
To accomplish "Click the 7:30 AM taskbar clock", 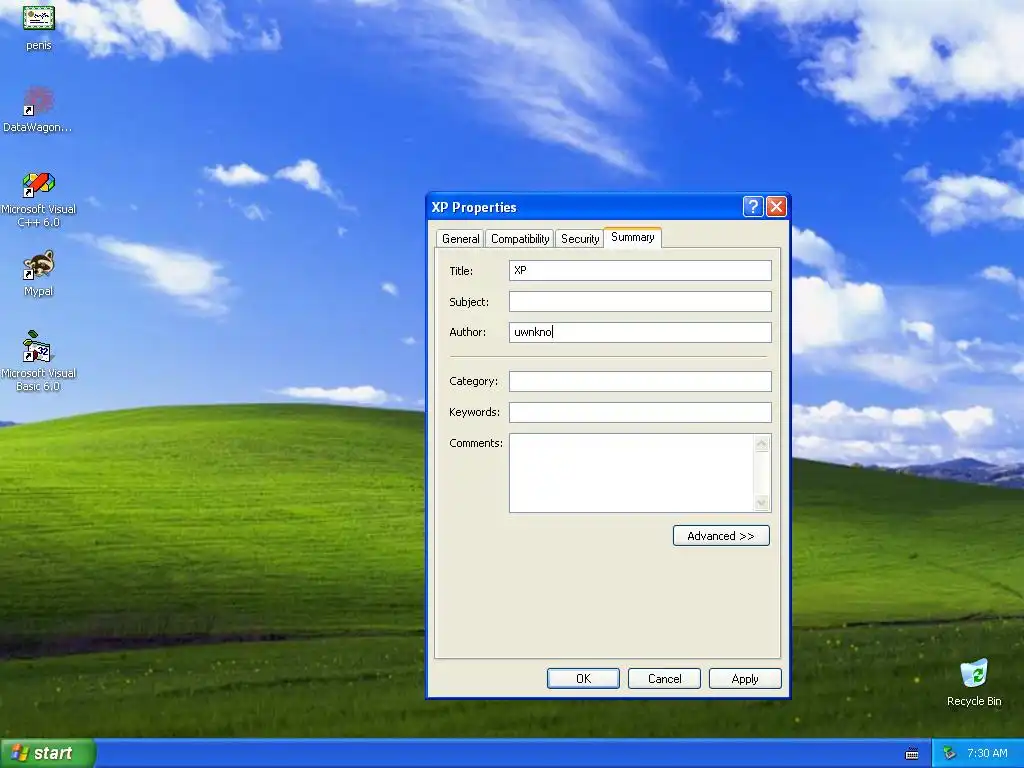I will [x=987, y=753].
